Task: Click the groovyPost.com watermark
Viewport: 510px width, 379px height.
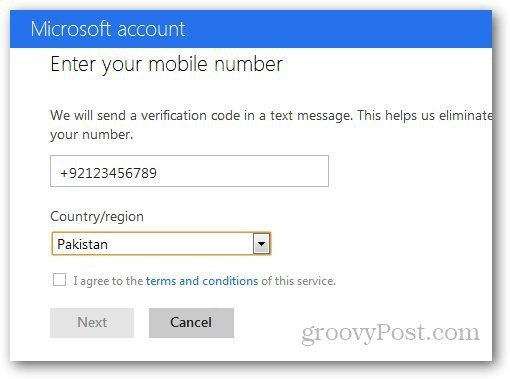Action: pos(390,333)
